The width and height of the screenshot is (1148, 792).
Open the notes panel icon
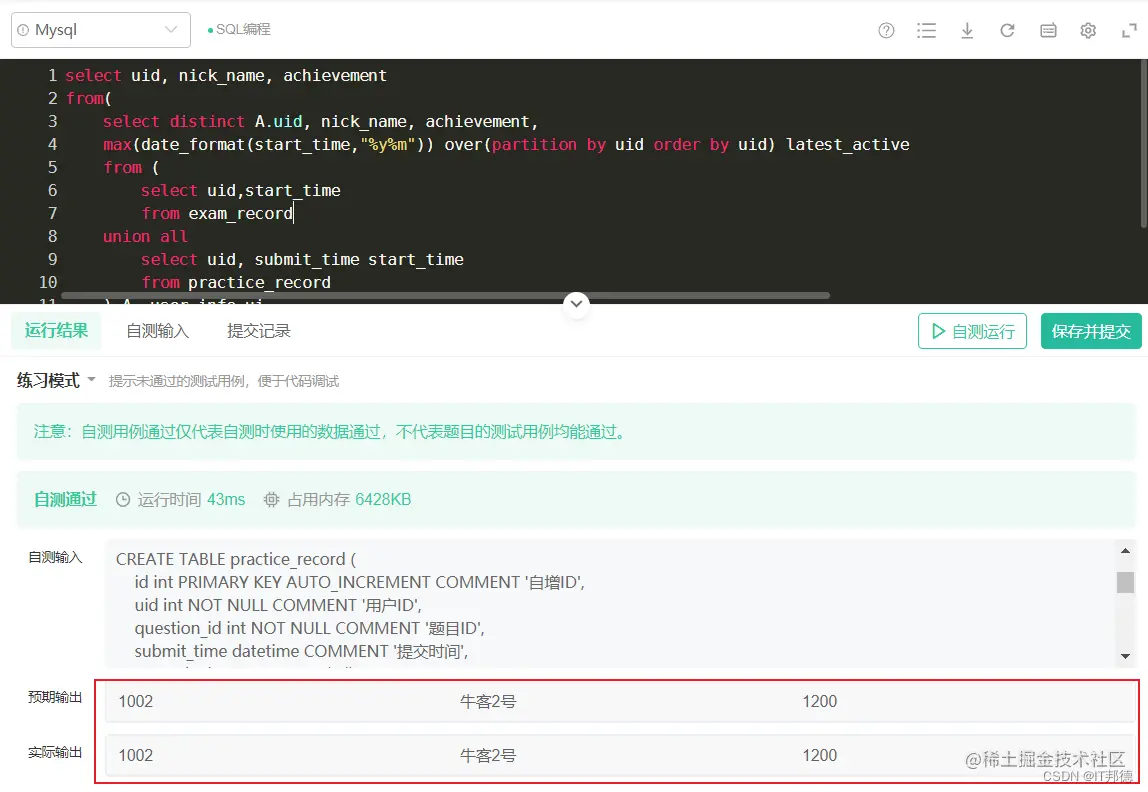click(1048, 30)
